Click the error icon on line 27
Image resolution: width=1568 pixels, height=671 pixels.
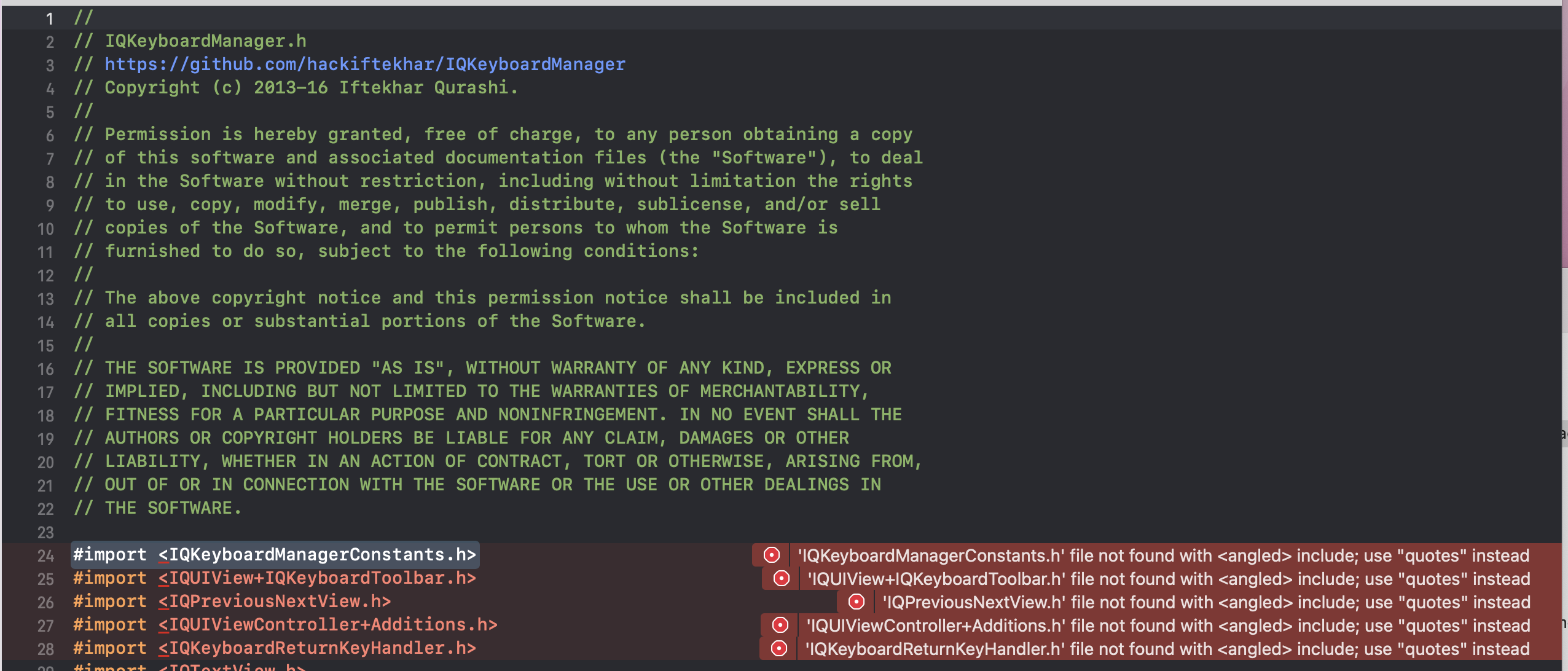[780, 625]
